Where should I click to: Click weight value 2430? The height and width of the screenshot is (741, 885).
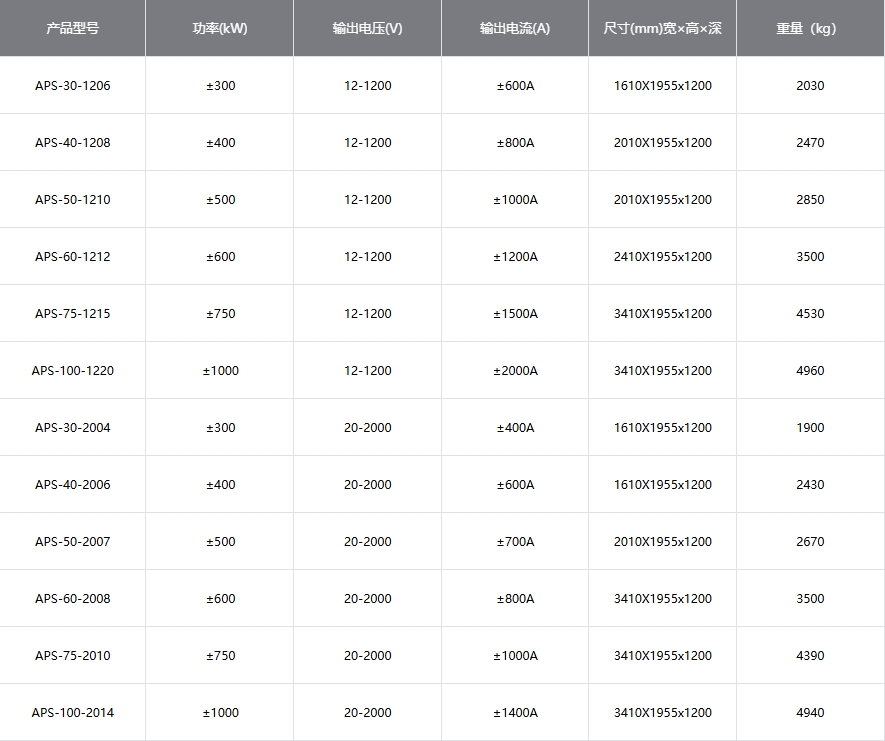click(810, 485)
